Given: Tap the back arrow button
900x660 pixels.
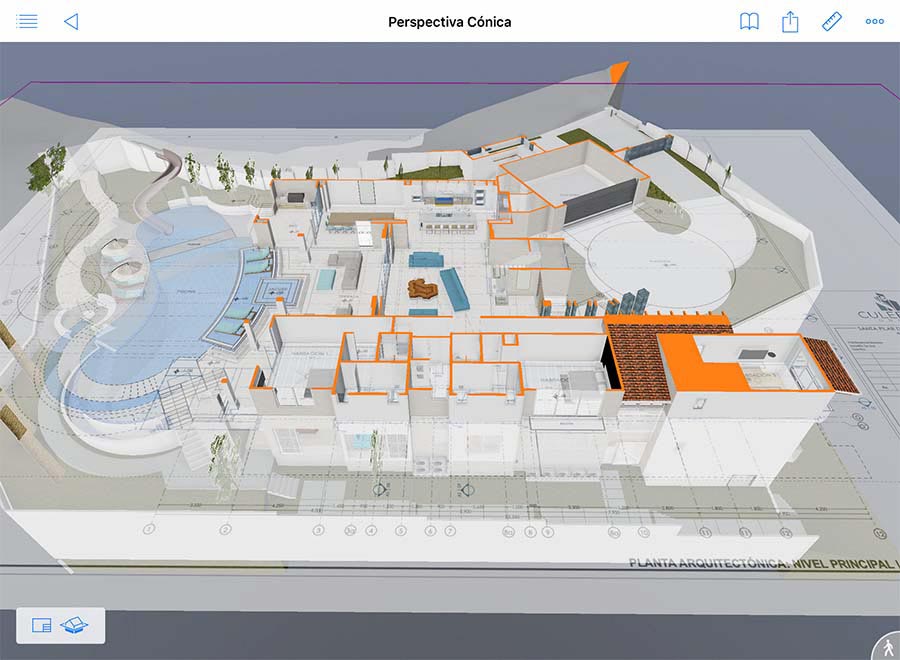Looking at the screenshot, I should coord(71,21).
